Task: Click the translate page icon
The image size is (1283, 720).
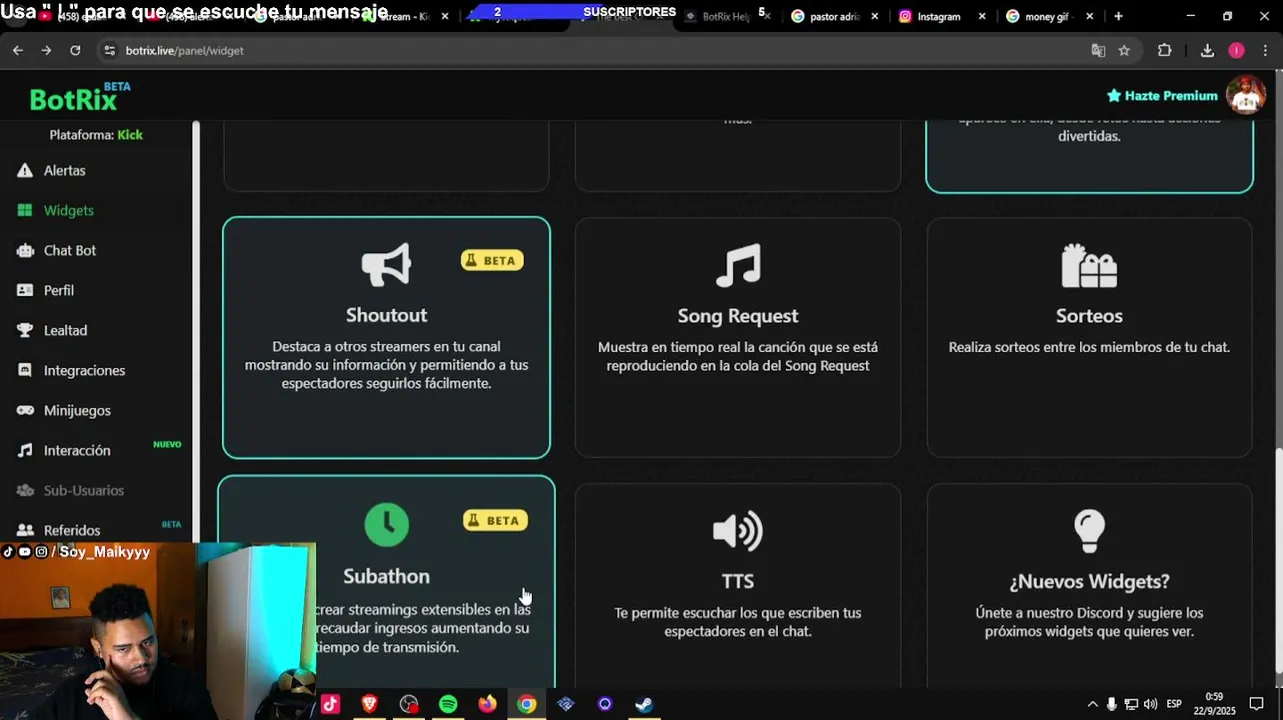Action: tap(1098, 50)
